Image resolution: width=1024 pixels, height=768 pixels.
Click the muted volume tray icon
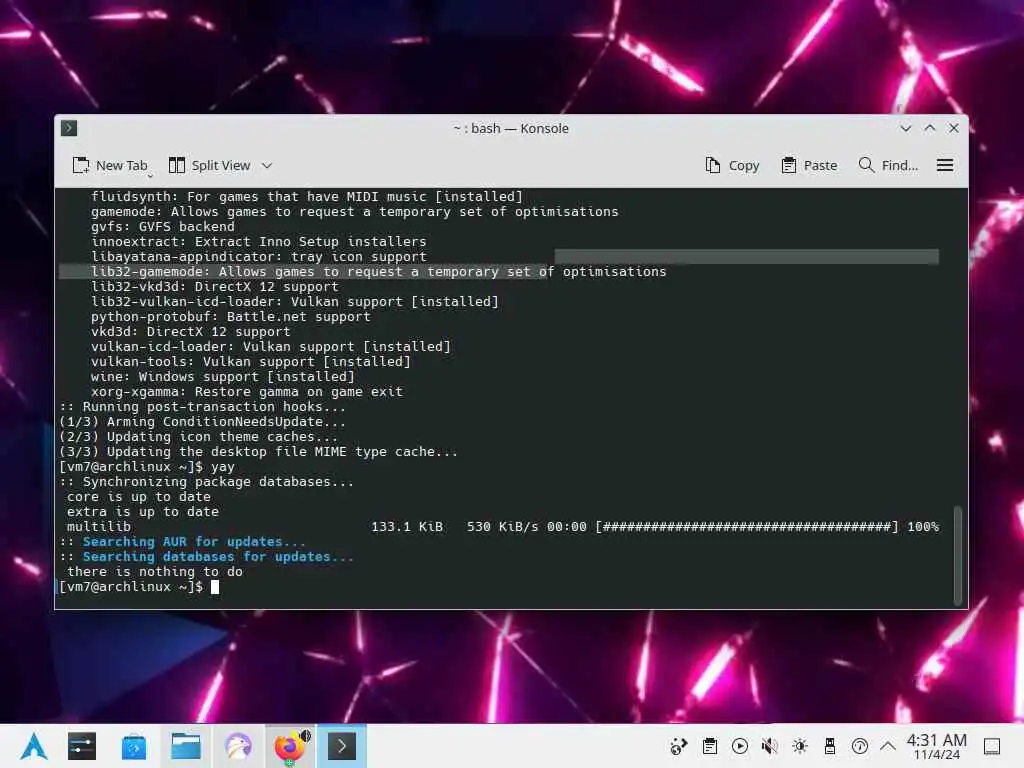[x=770, y=746]
